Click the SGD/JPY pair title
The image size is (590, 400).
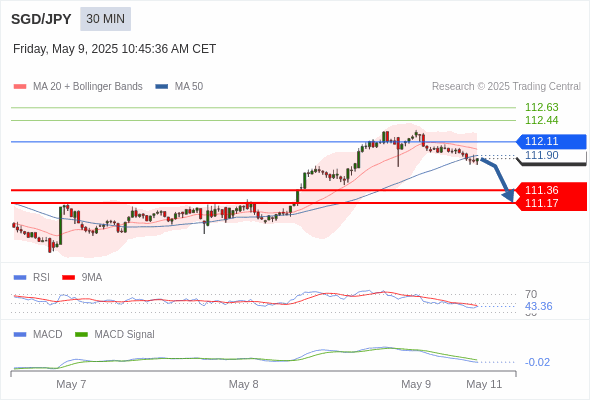click(x=41, y=19)
